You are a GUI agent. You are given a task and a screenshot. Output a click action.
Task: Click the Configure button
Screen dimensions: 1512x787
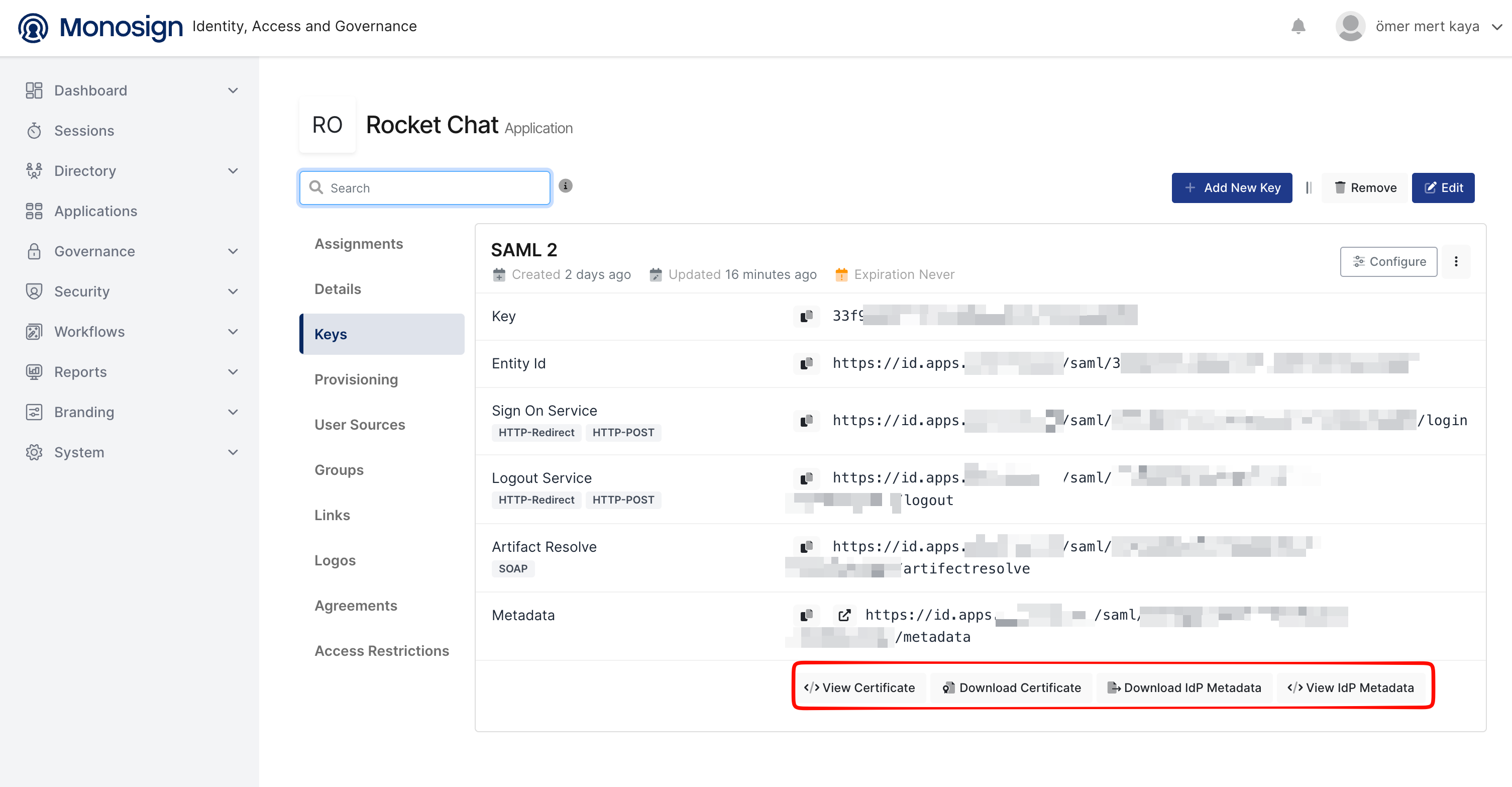[x=1388, y=261]
